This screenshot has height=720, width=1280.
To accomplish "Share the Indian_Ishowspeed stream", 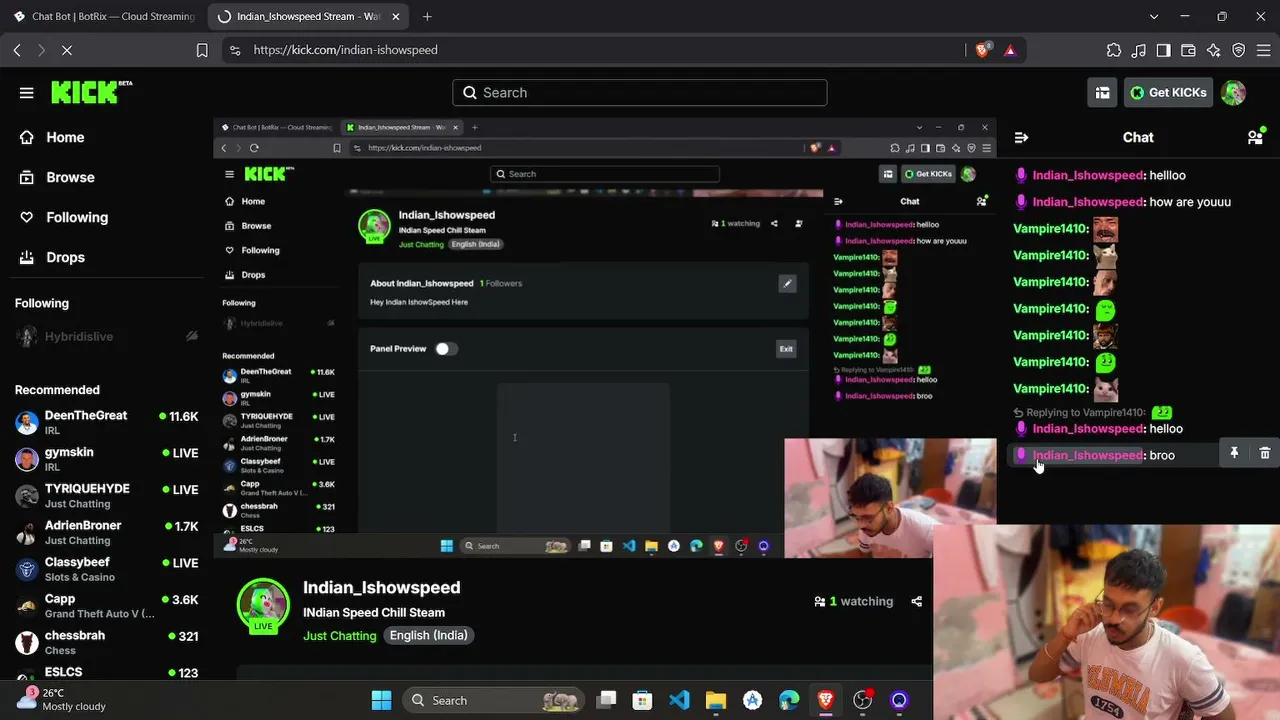I will tap(916, 601).
